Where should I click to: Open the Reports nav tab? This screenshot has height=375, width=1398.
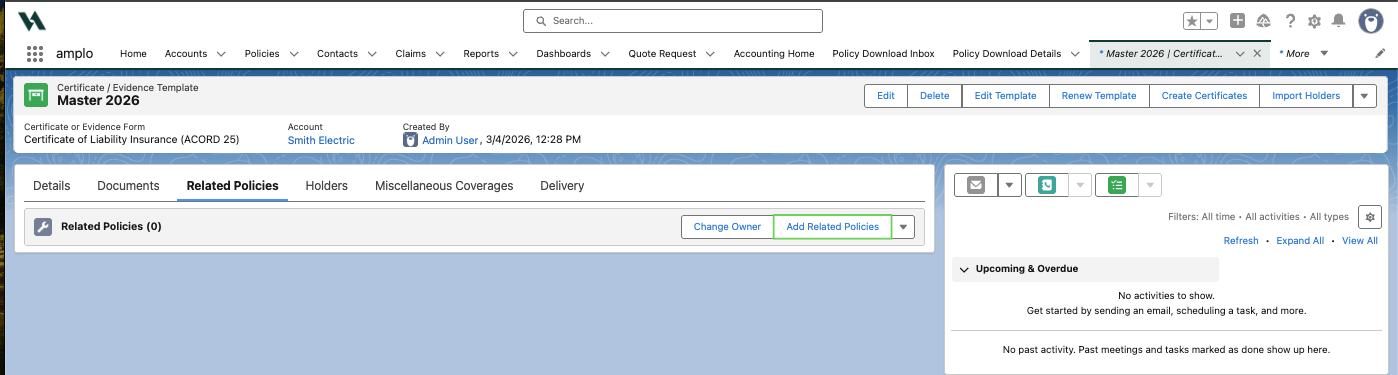tap(481, 54)
